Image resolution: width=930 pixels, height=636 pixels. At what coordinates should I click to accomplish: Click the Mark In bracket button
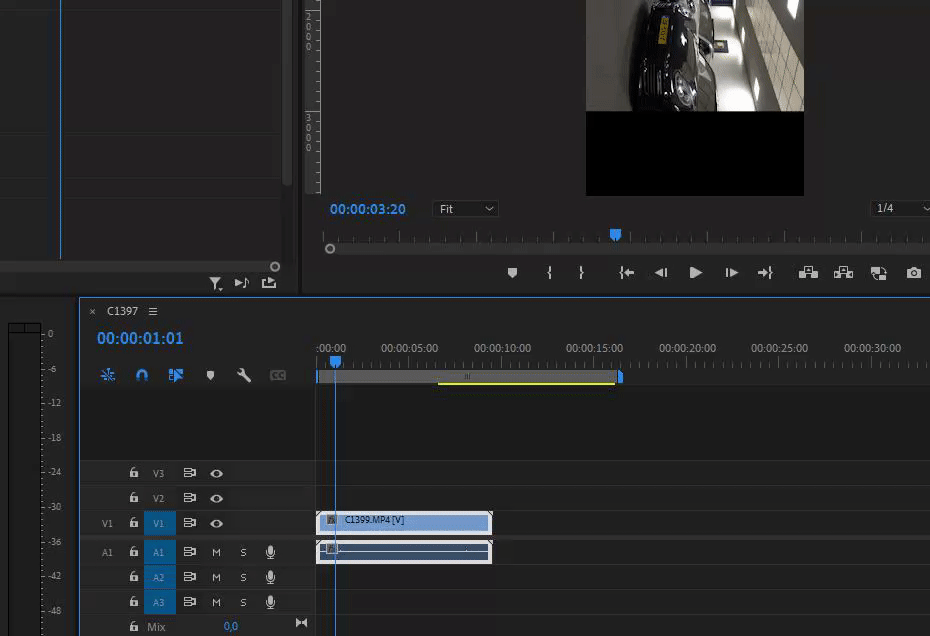tap(549, 273)
